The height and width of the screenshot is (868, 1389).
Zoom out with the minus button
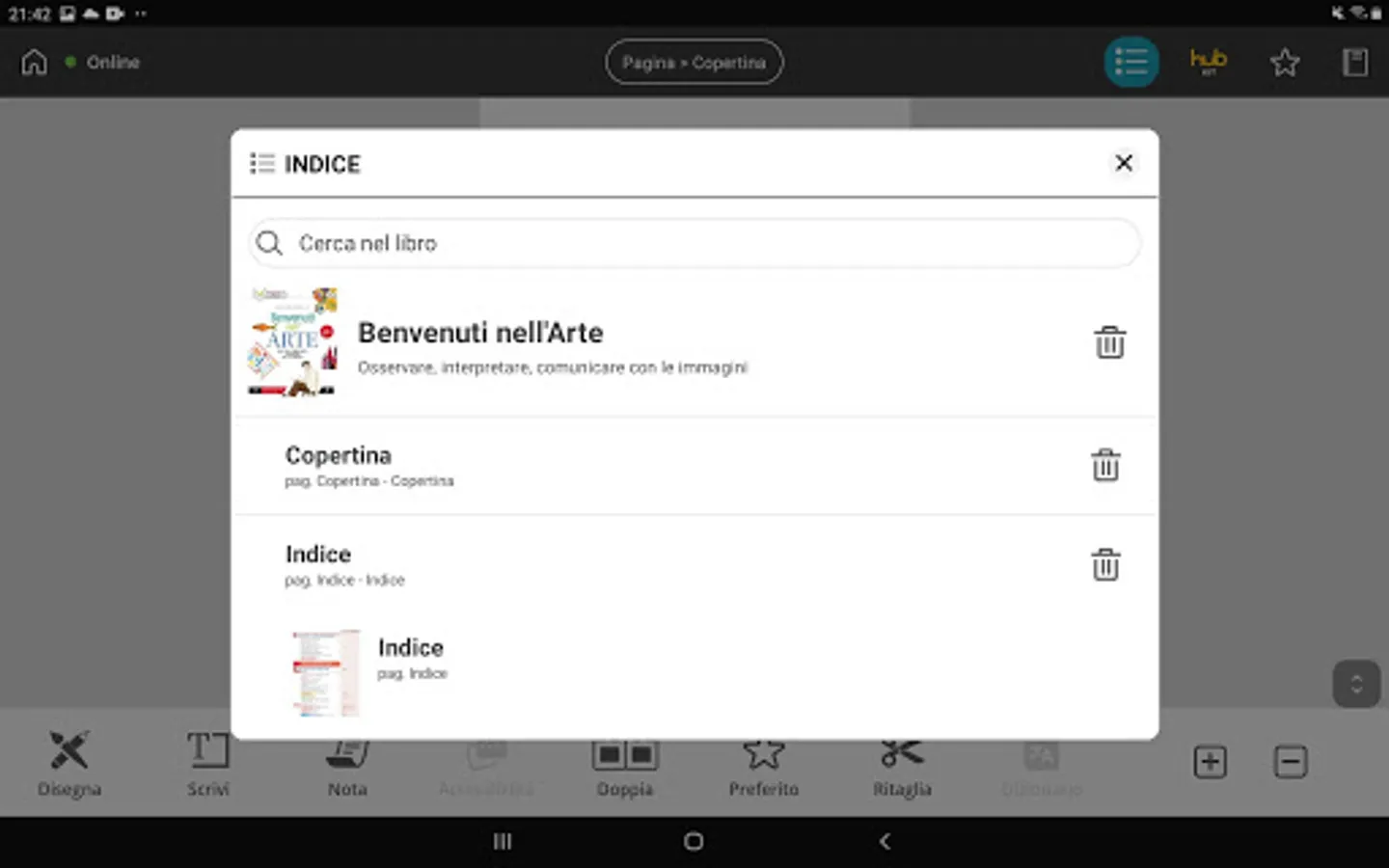[x=1291, y=762]
